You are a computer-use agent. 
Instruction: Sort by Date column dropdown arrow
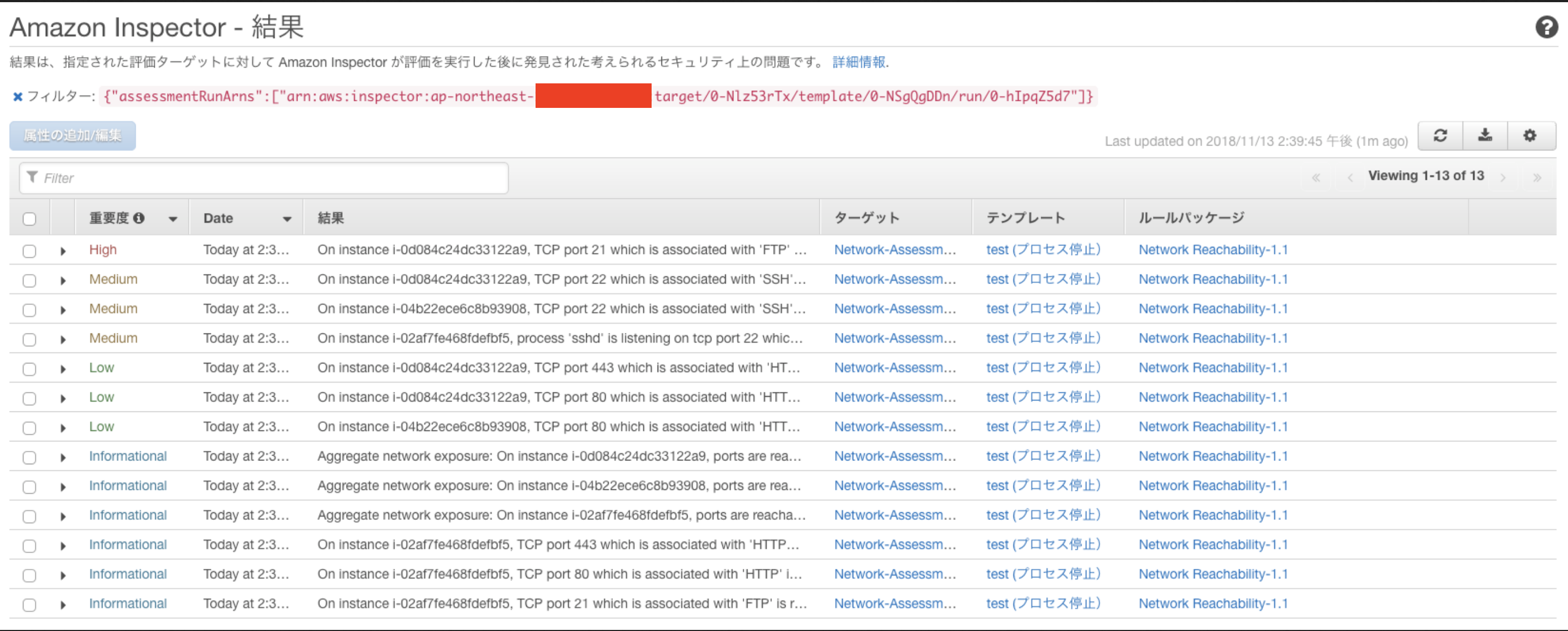click(x=287, y=219)
